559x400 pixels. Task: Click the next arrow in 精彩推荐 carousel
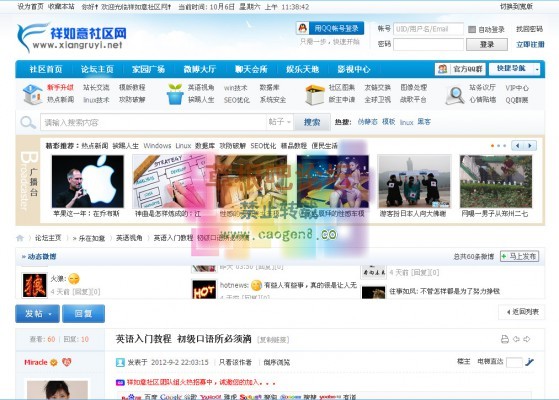click(530, 145)
